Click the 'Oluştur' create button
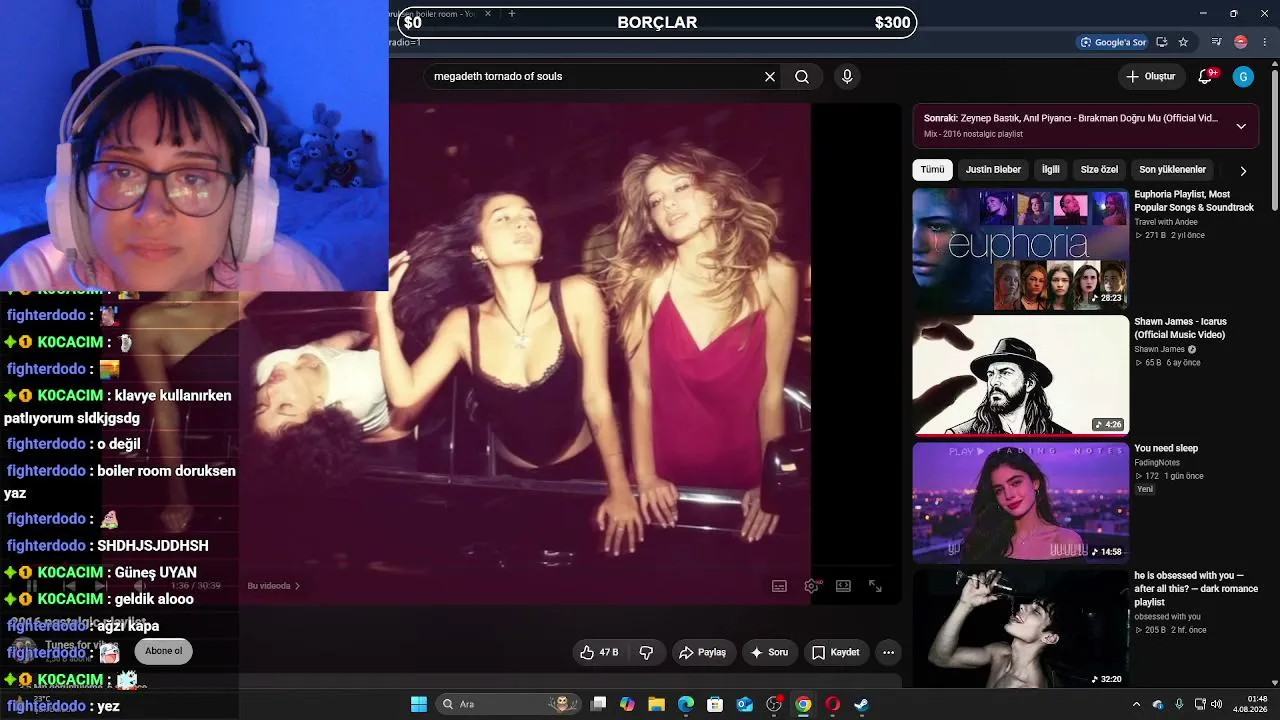Screen dimensions: 1280x720 1150,77
